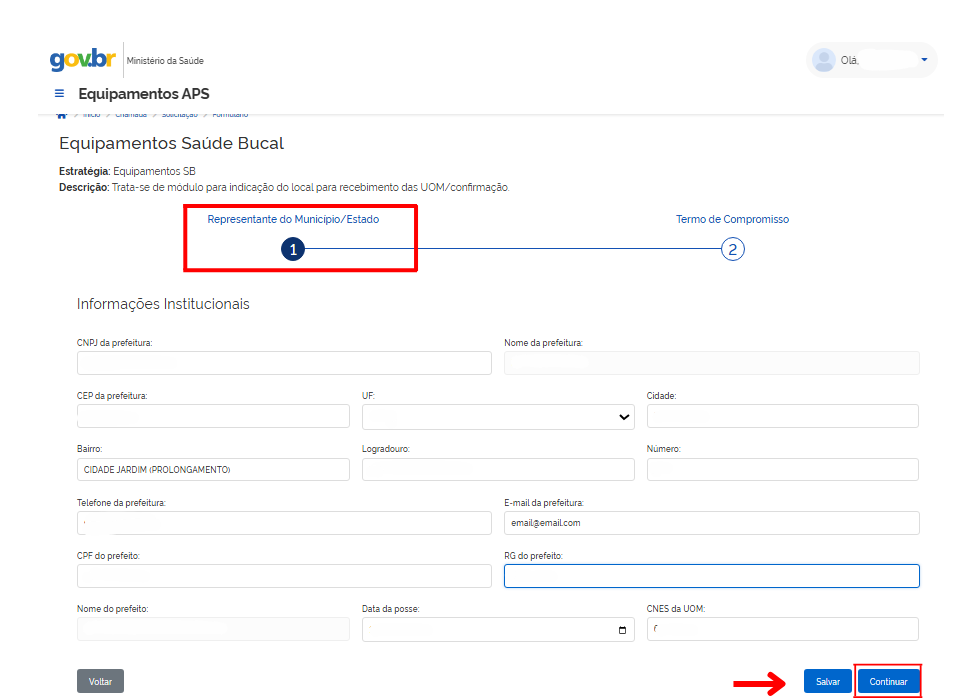Screen dimensions: 960x699
Task: Focus the CNPJ da prefeitura field
Action: (x=284, y=363)
